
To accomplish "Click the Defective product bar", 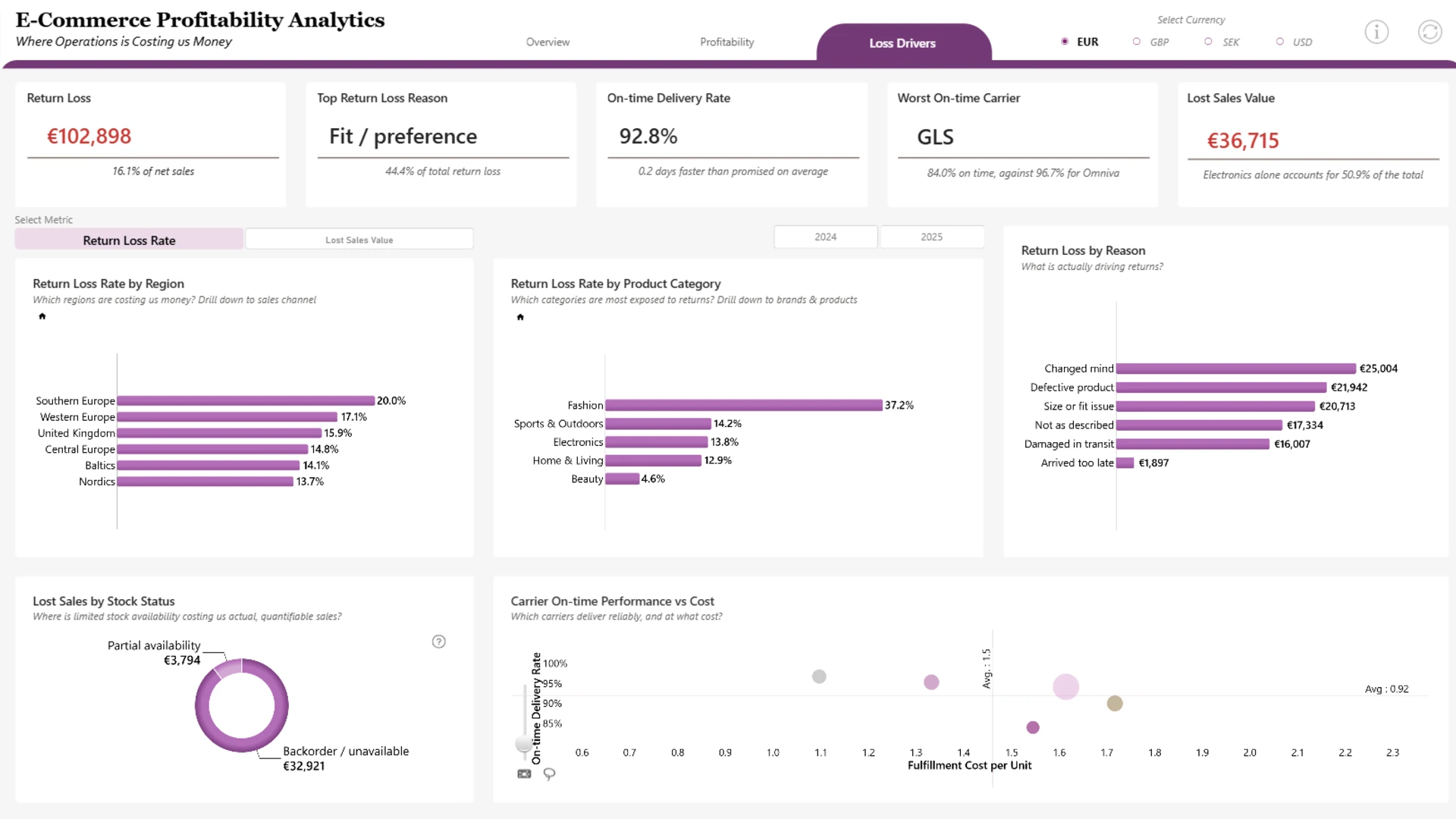I will [x=1222, y=388].
